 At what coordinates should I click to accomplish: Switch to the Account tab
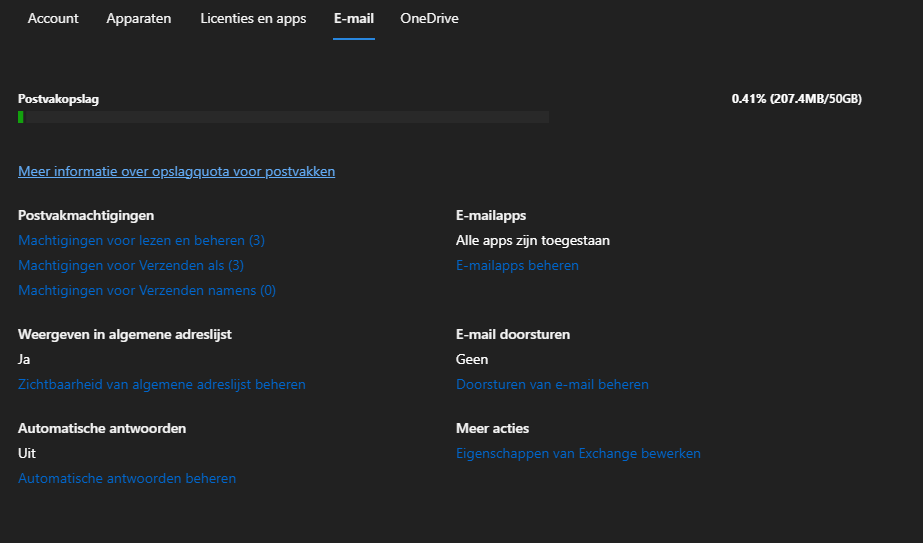53,18
